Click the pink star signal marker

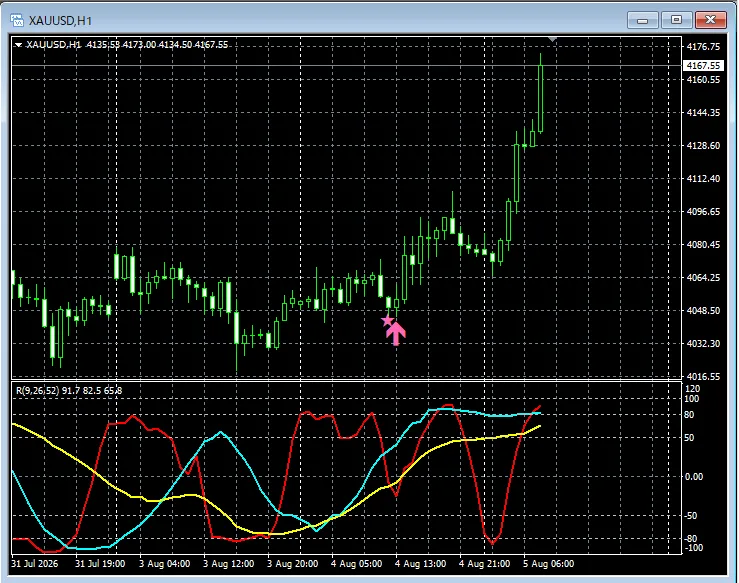[x=387, y=321]
